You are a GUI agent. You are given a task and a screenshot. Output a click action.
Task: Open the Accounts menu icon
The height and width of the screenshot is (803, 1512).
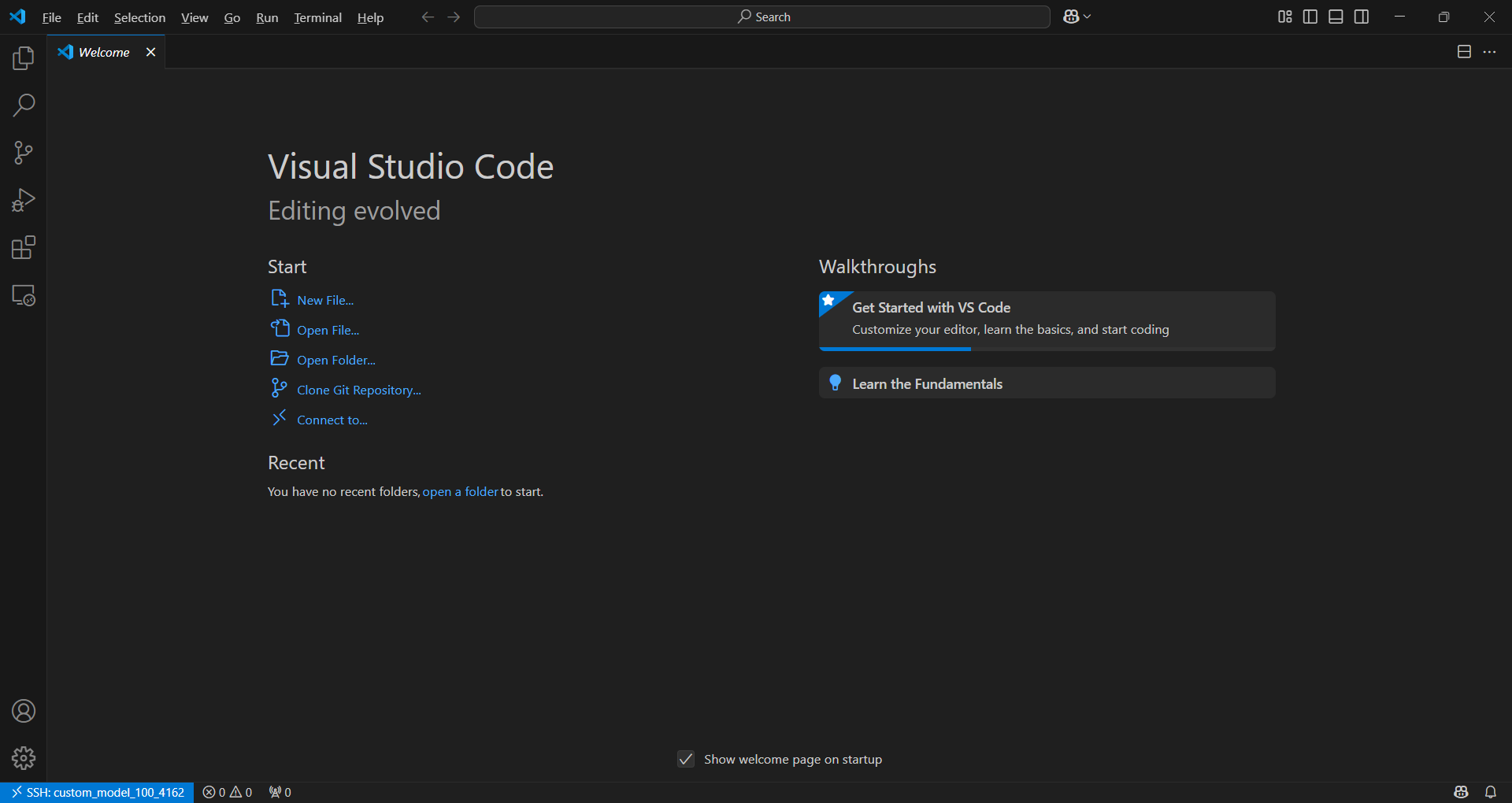tap(24, 711)
